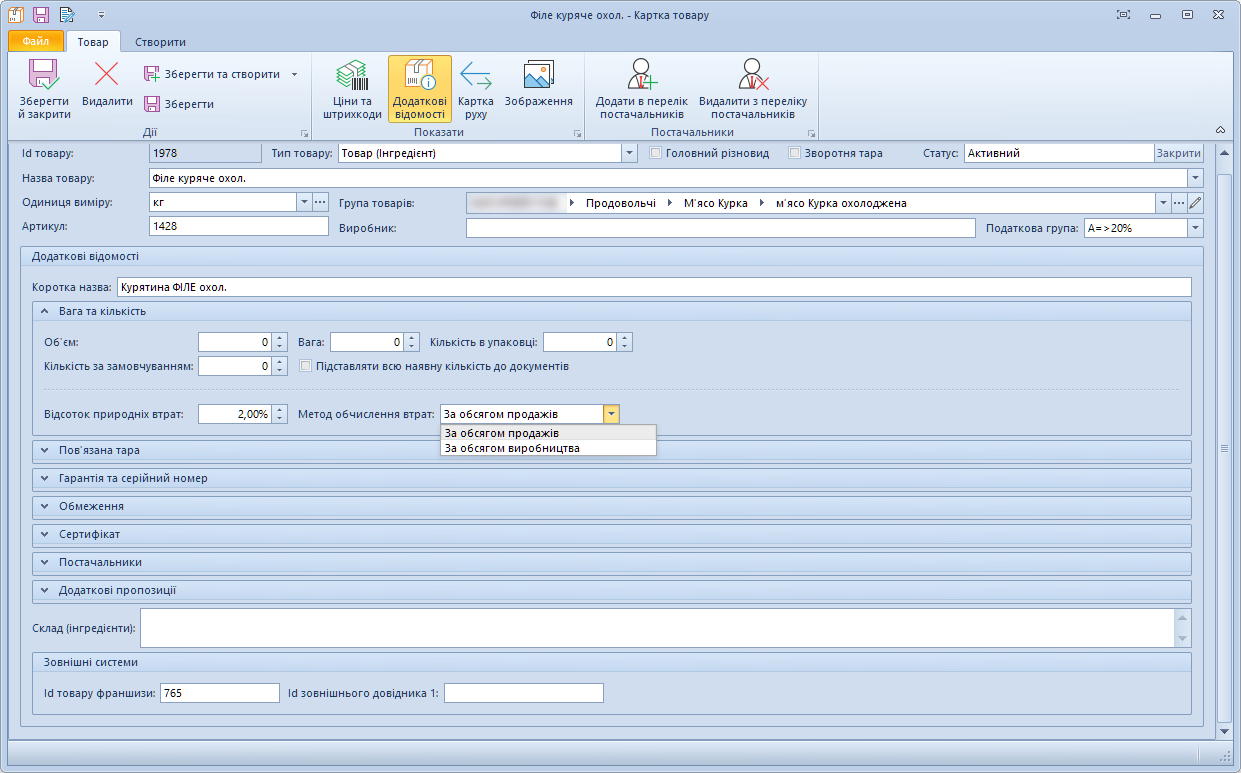Click the ellipsis button next to Група товарів
The image size is (1241, 773).
click(1179, 203)
